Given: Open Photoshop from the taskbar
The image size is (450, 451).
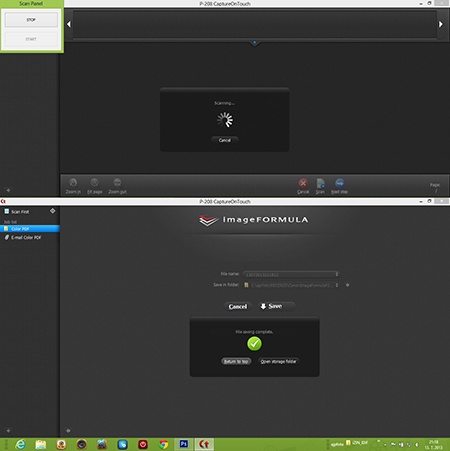Looking at the screenshot, I should [183, 444].
